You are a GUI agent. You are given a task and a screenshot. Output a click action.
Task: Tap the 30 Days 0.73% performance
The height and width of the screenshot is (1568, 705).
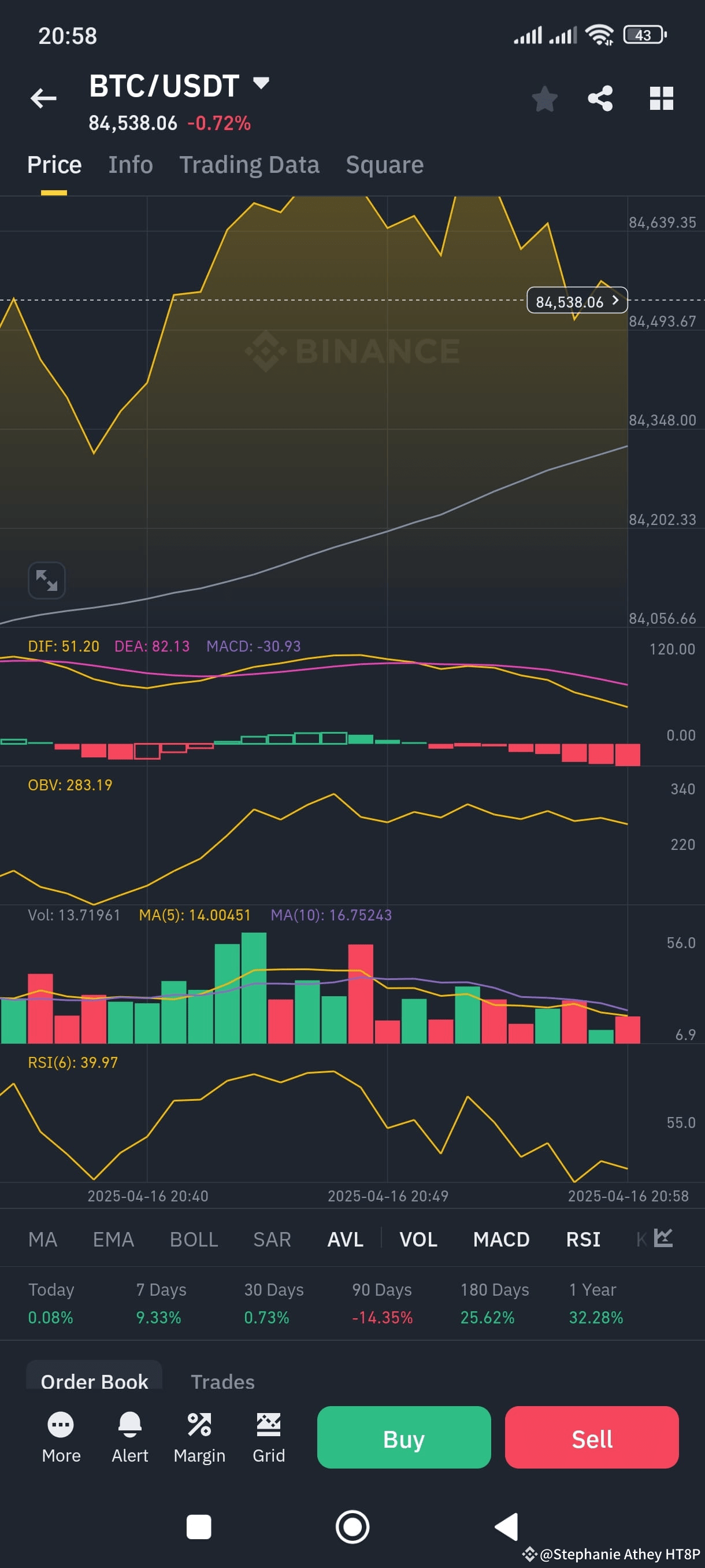(x=274, y=1303)
